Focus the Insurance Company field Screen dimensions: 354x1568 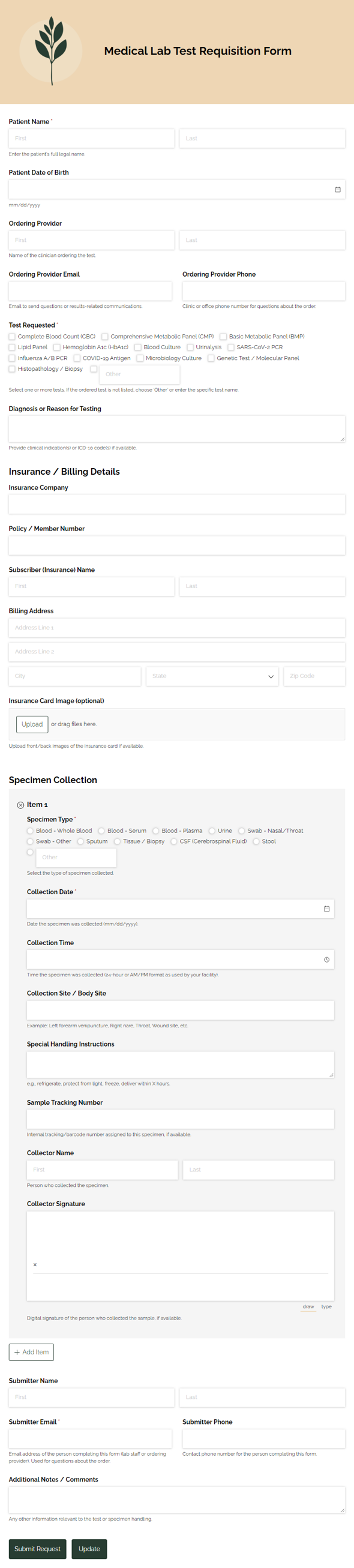pos(177,504)
